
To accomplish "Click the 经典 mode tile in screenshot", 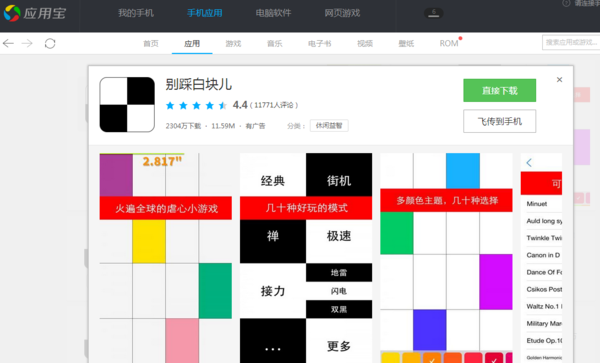I will click(x=273, y=174).
